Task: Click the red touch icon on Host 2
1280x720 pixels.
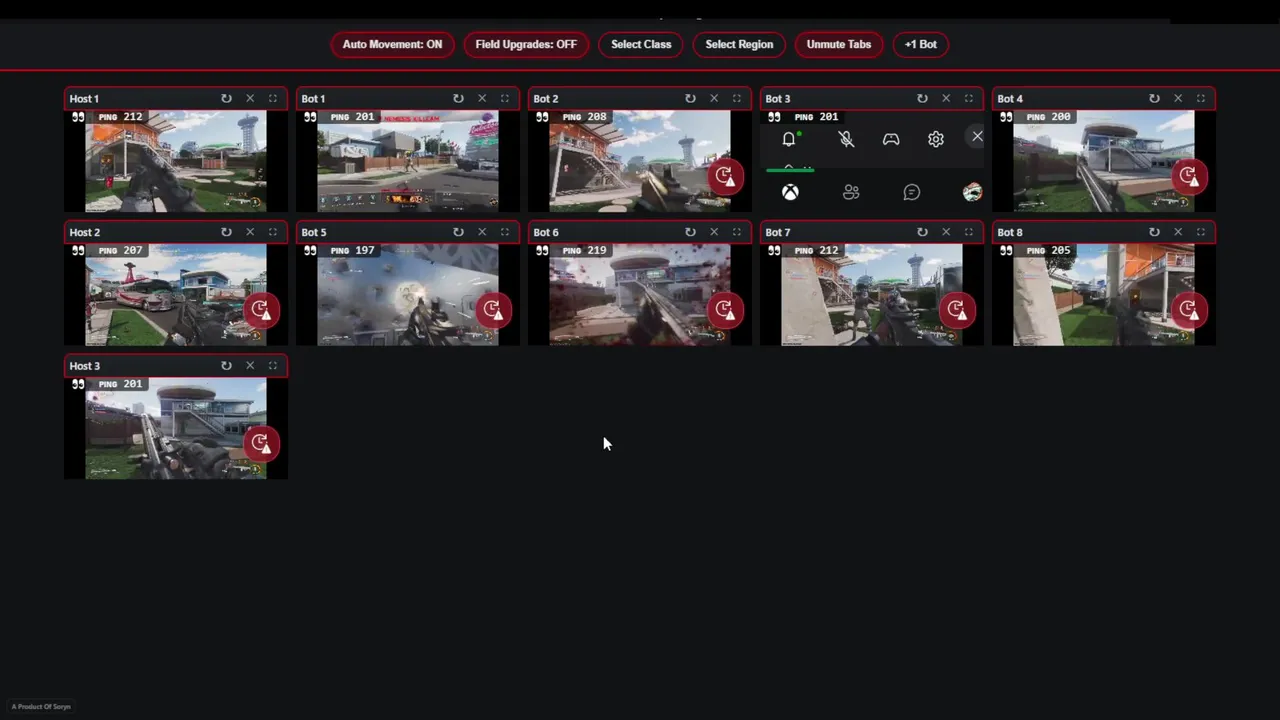Action: [x=261, y=310]
